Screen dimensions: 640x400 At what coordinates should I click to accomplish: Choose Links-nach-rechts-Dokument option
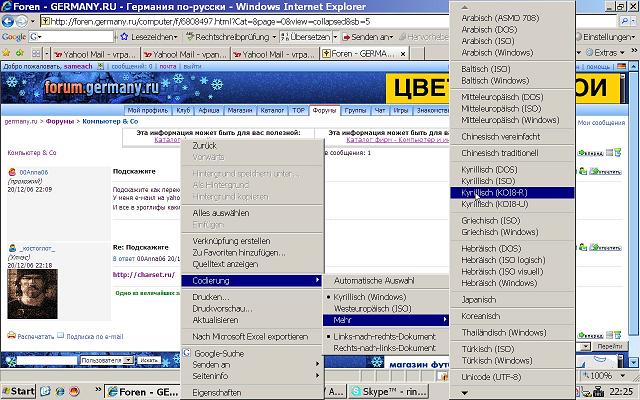click(x=386, y=337)
